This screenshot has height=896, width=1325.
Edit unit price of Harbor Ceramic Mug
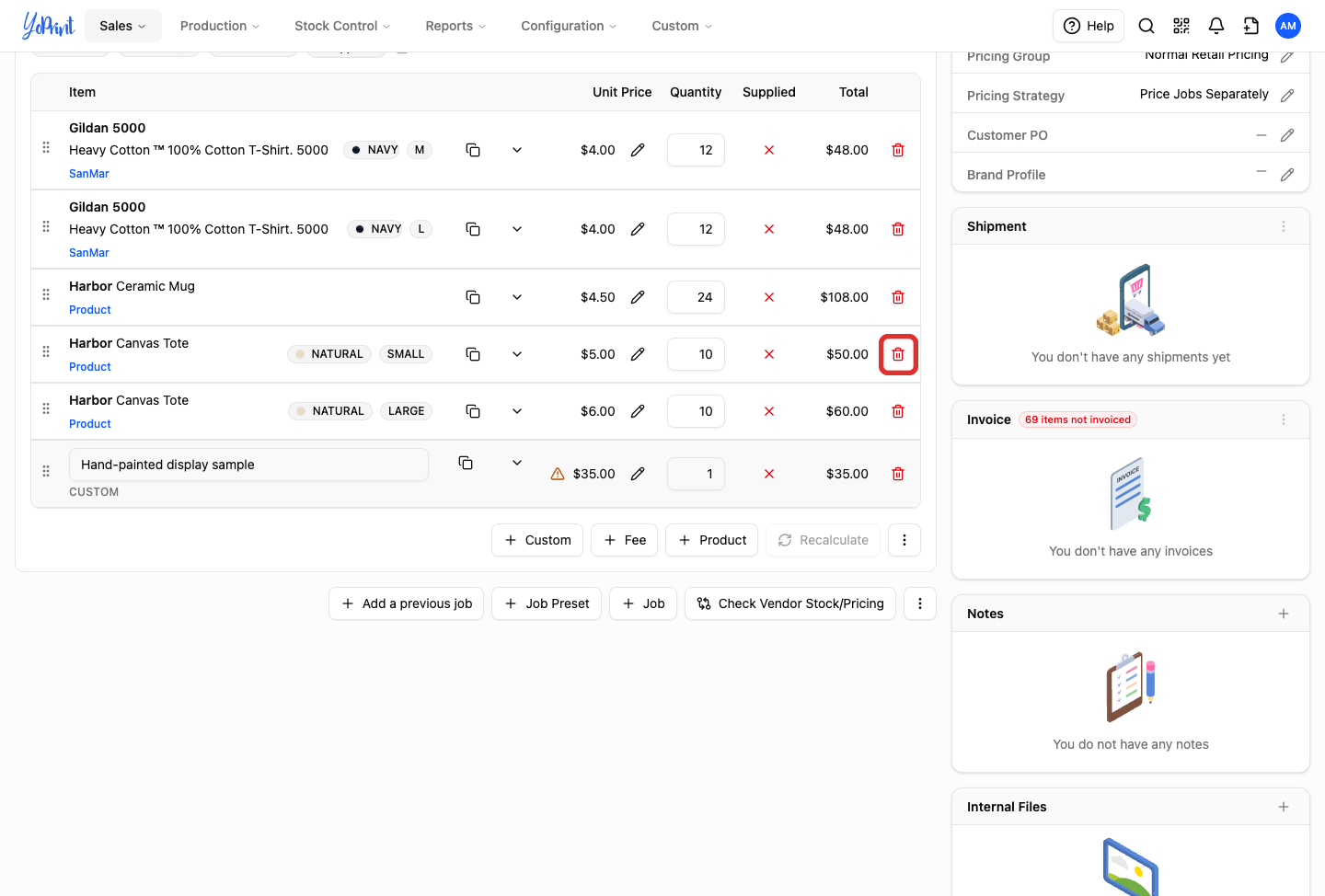coord(638,297)
